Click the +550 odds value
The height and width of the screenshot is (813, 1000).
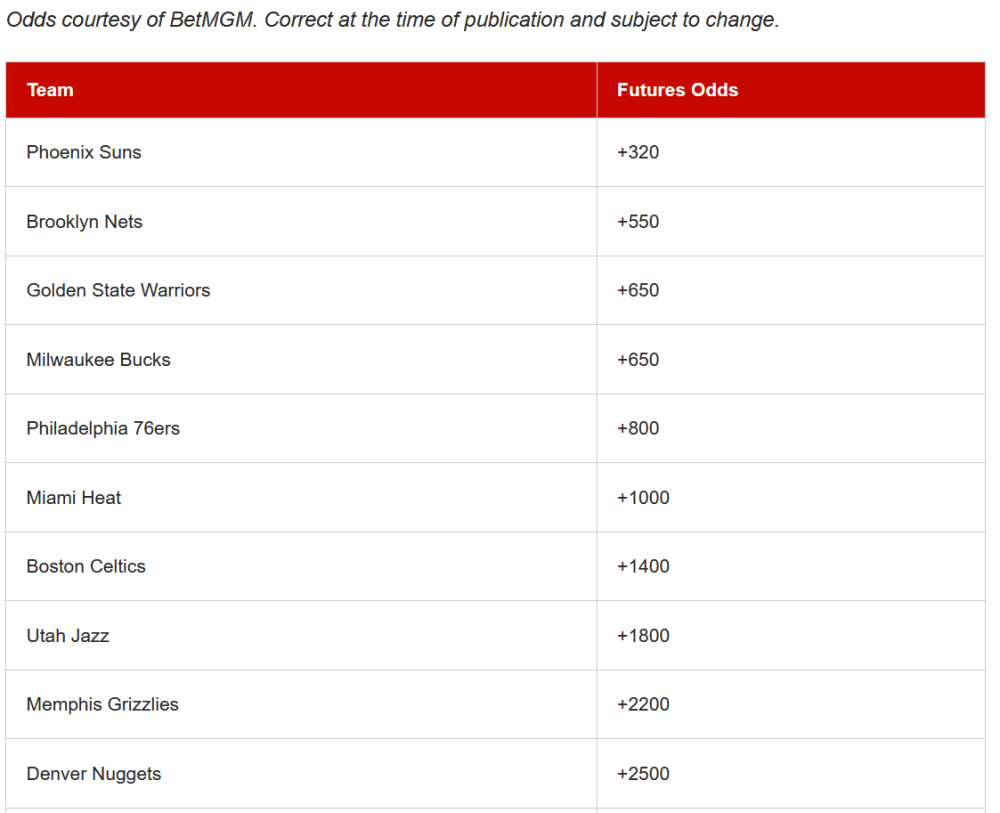coord(638,222)
